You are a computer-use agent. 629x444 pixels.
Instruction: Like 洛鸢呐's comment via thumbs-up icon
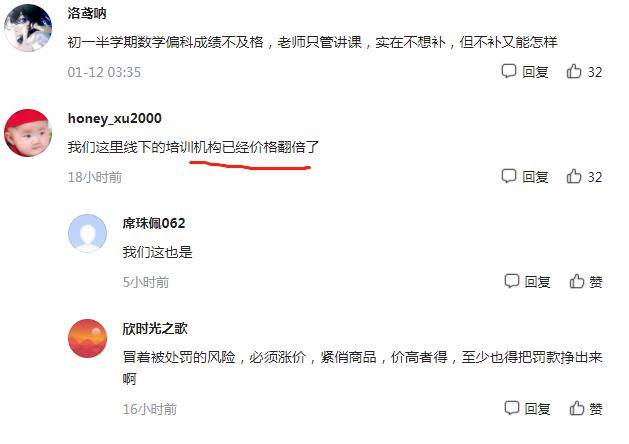click(574, 71)
